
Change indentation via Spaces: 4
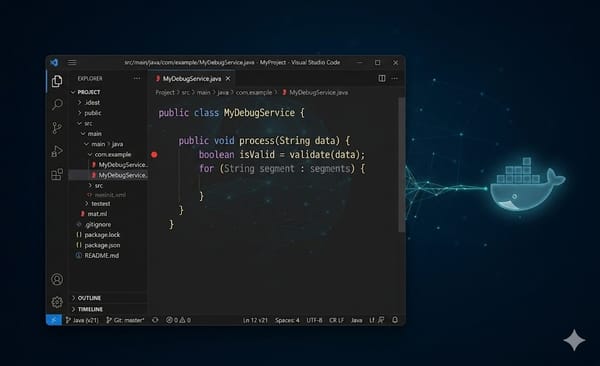point(287,320)
